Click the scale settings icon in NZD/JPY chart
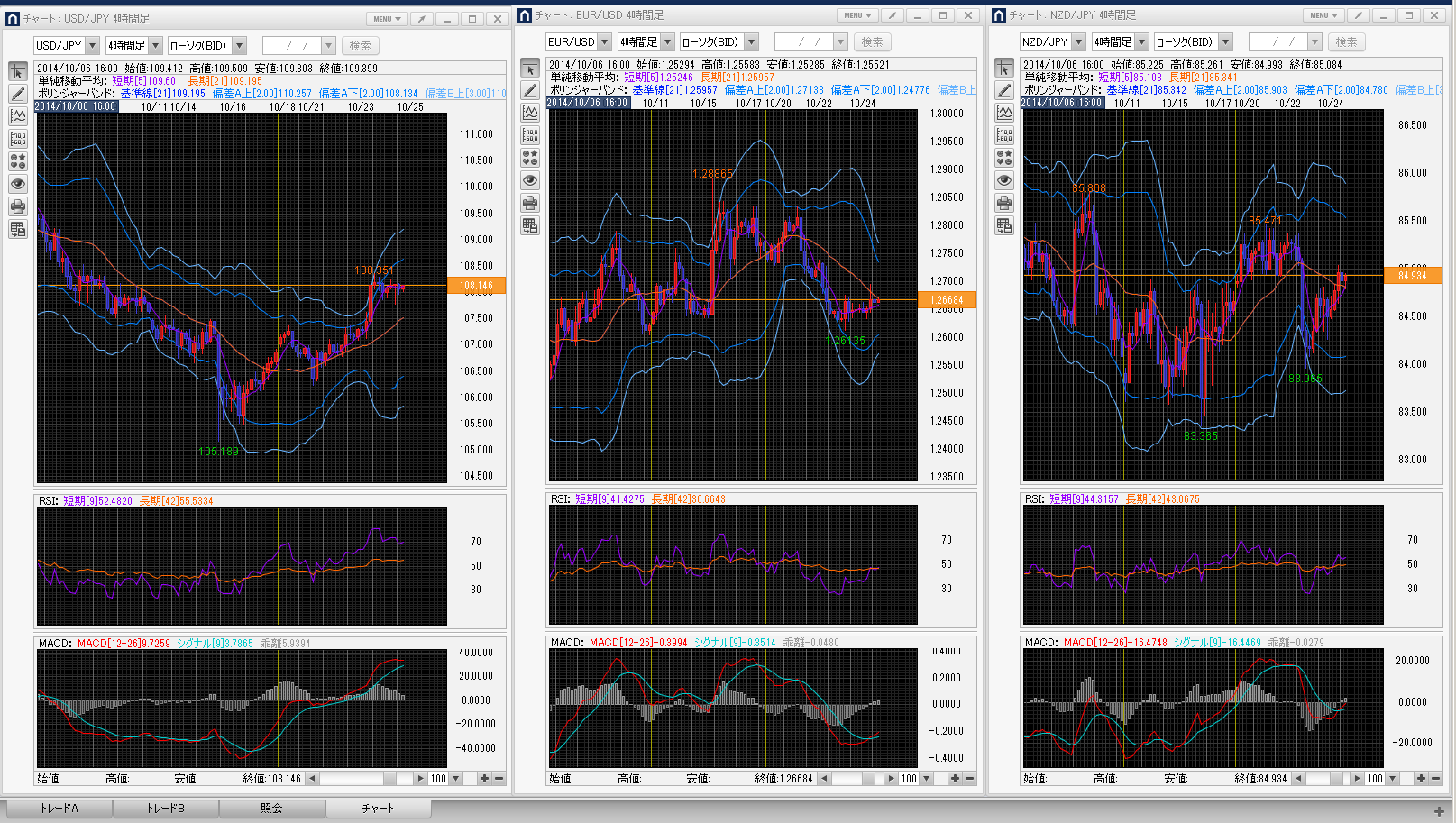Image resolution: width=1456 pixels, height=823 pixels. tap(1004, 135)
